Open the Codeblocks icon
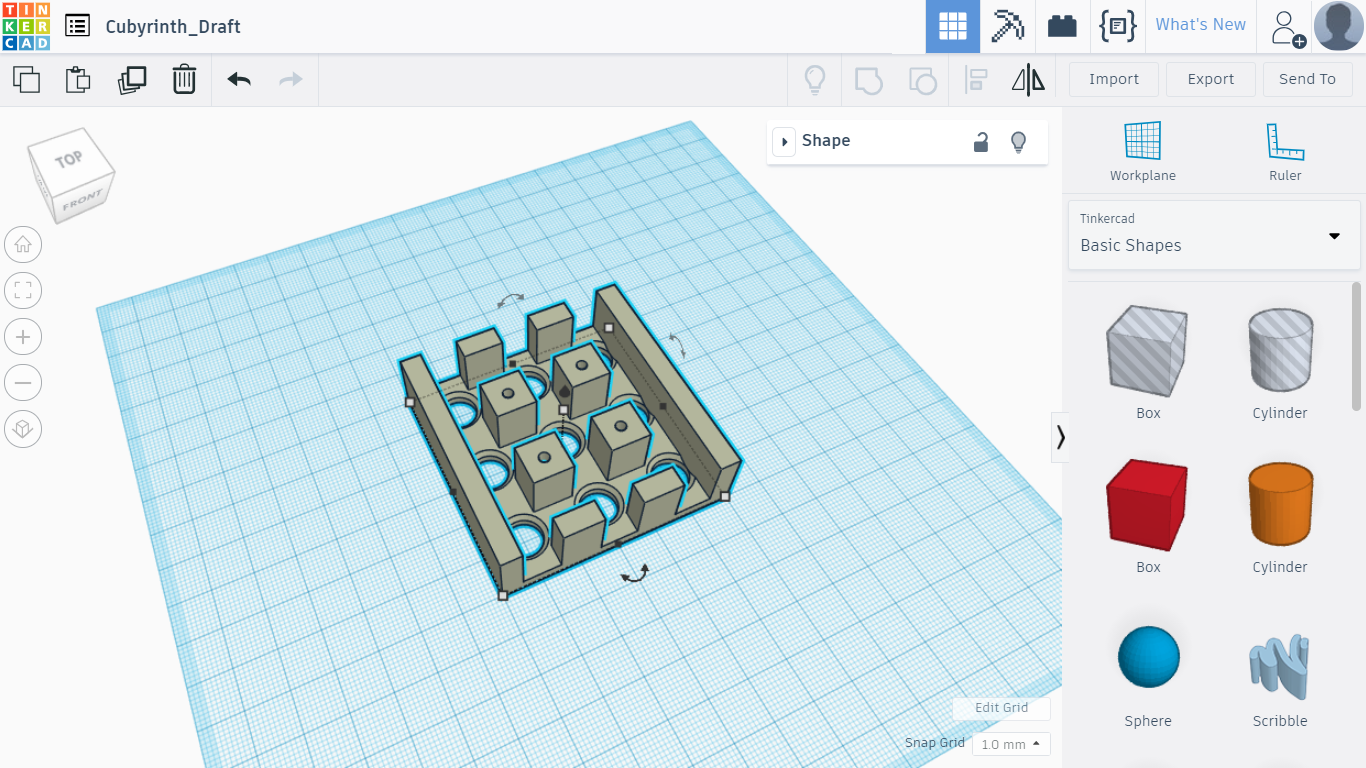The width and height of the screenshot is (1366, 768). pyautogui.click(x=1117, y=26)
